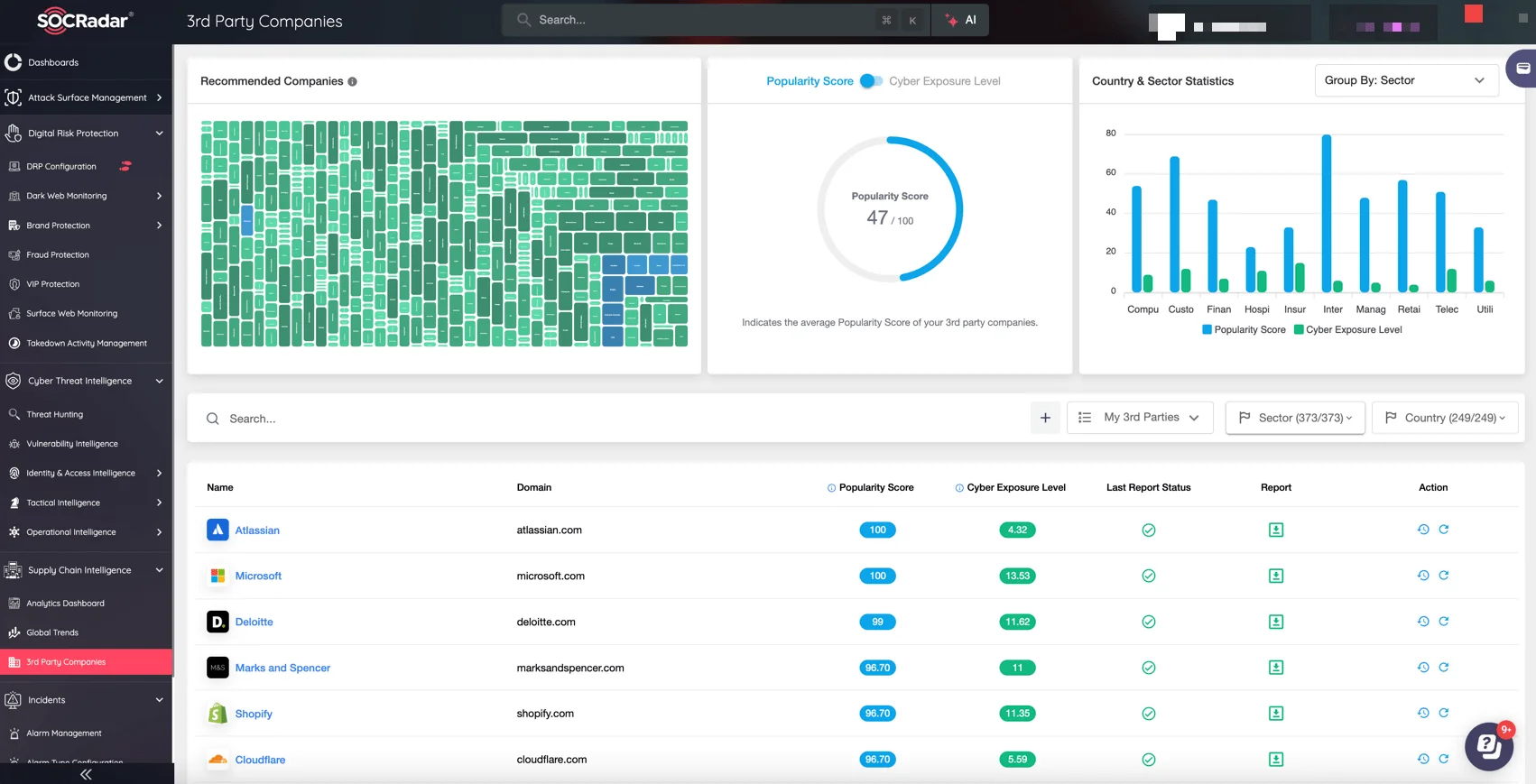Refresh the Microsoft row

point(1443,576)
